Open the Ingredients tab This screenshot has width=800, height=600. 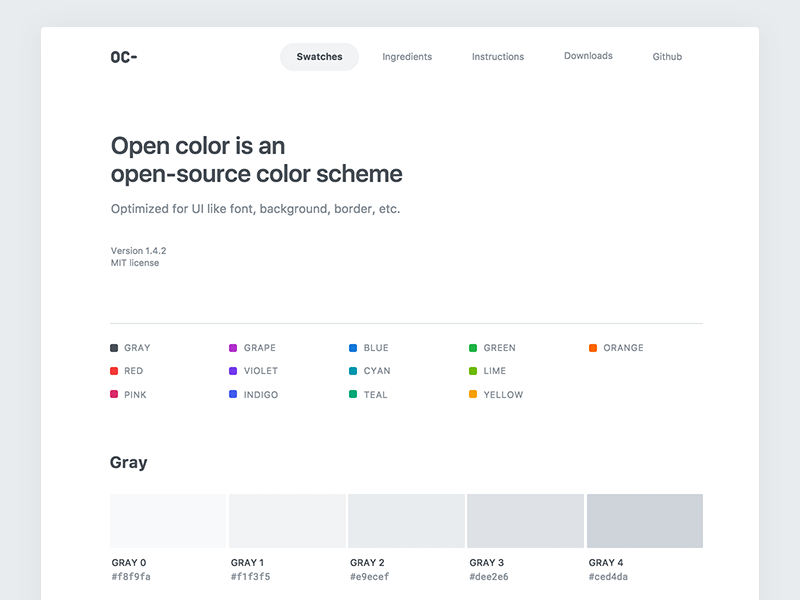[x=407, y=57]
